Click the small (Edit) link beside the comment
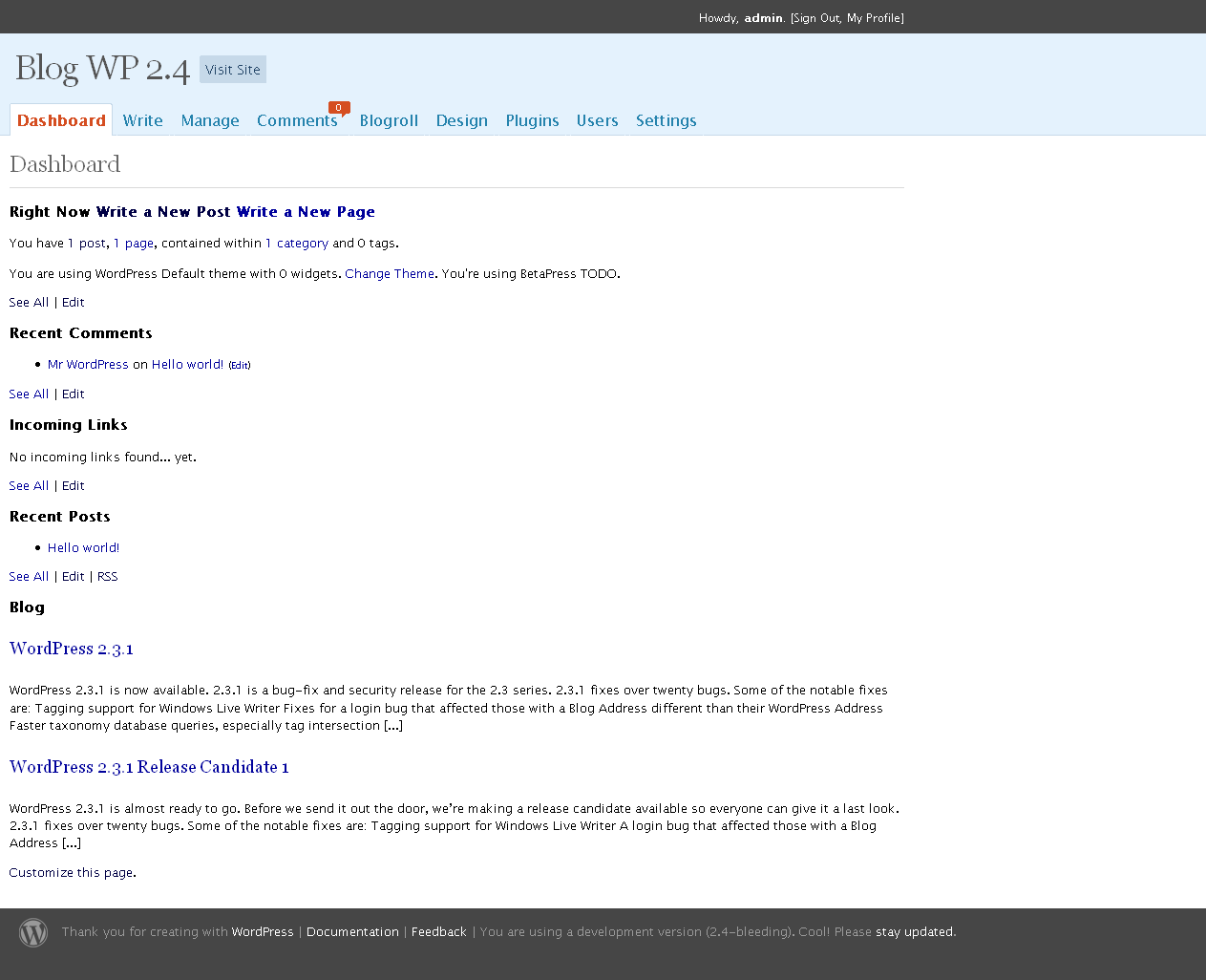Viewport: 1206px width, 980px height. click(240, 366)
